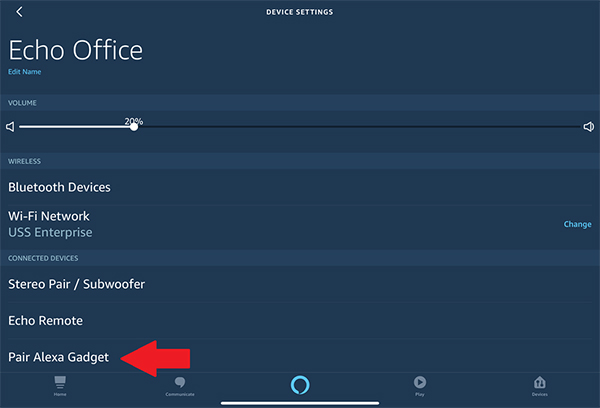
Task: Click the Device Settings title
Action: [x=300, y=12]
